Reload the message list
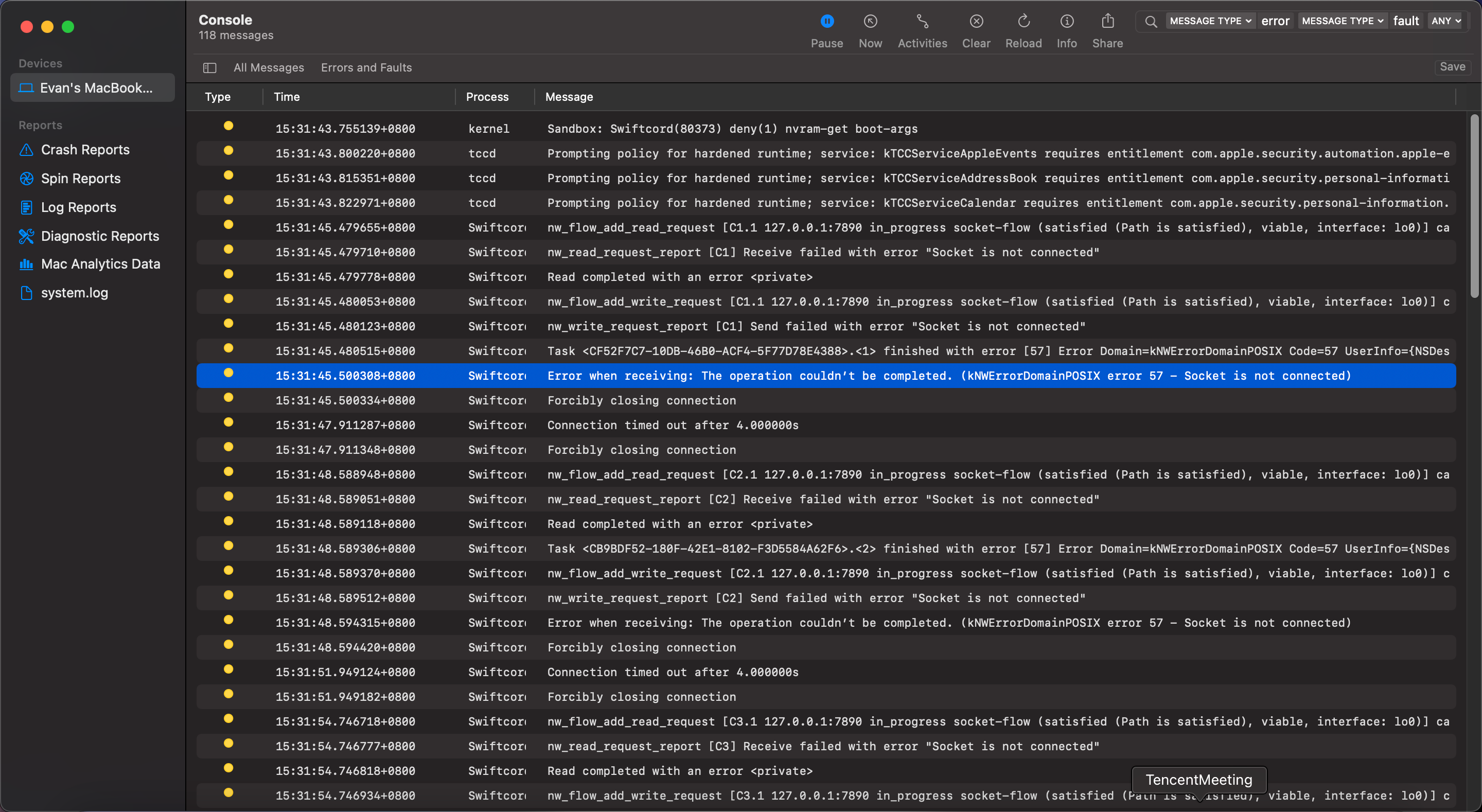 point(1024,29)
